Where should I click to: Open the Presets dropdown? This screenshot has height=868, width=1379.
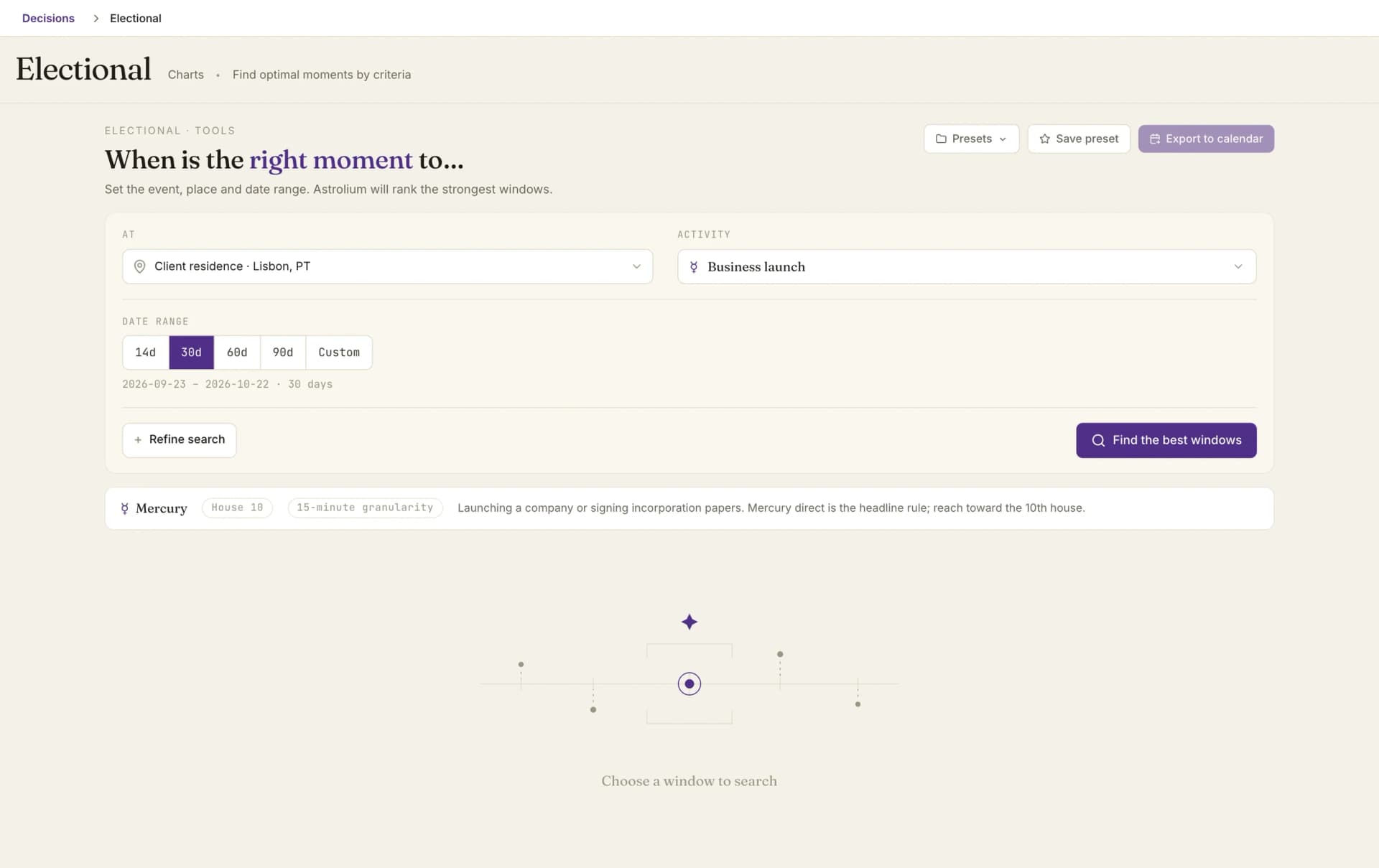971,139
